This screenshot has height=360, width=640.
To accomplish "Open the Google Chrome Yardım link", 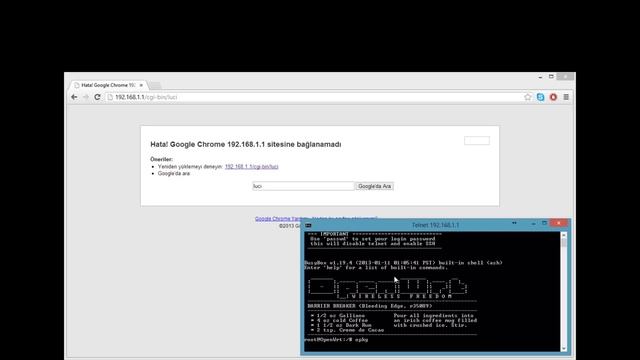I will tap(279, 219).
